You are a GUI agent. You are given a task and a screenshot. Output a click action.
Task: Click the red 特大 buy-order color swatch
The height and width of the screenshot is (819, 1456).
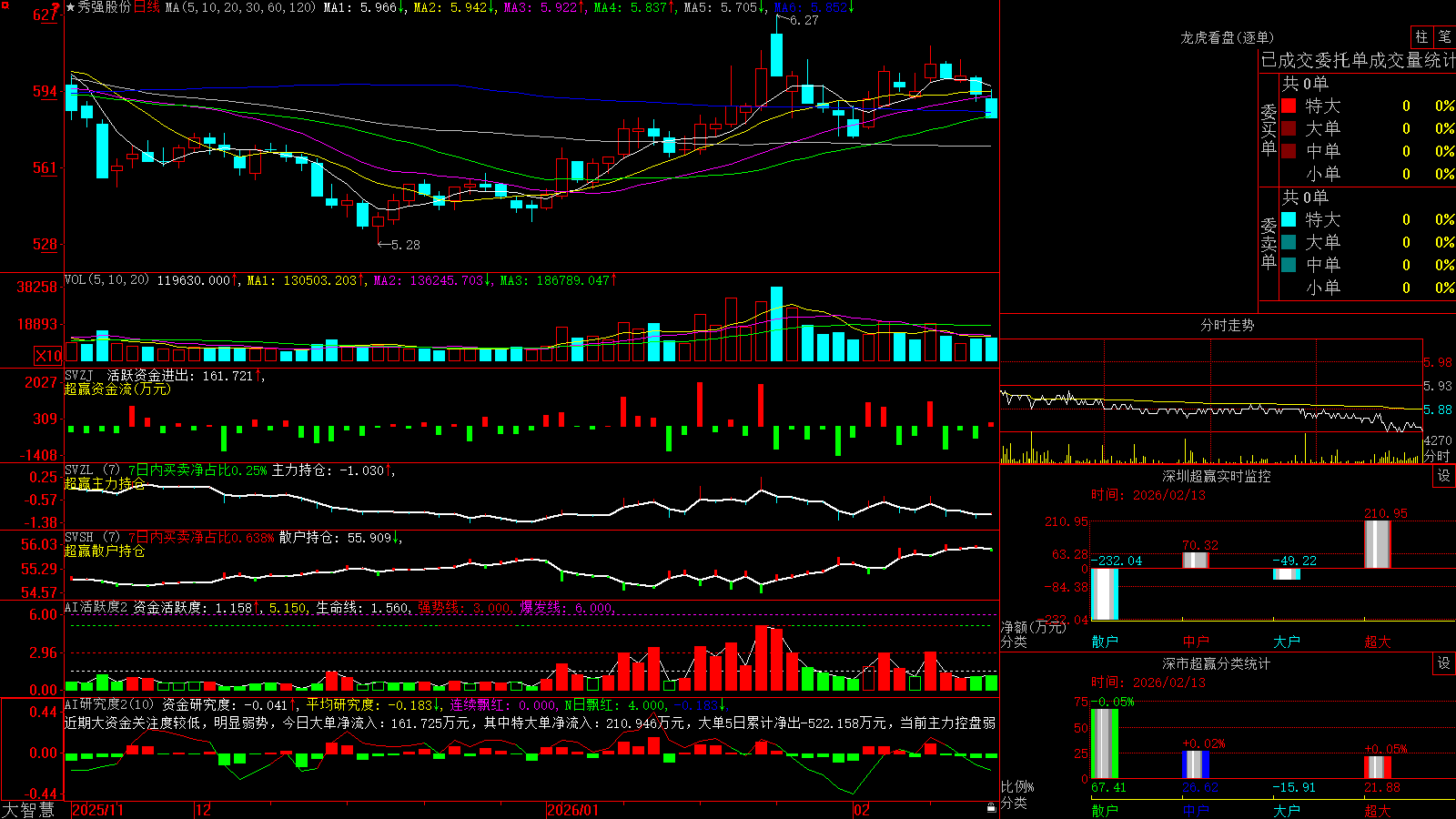pyautogui.click(x=1289, y=106)
